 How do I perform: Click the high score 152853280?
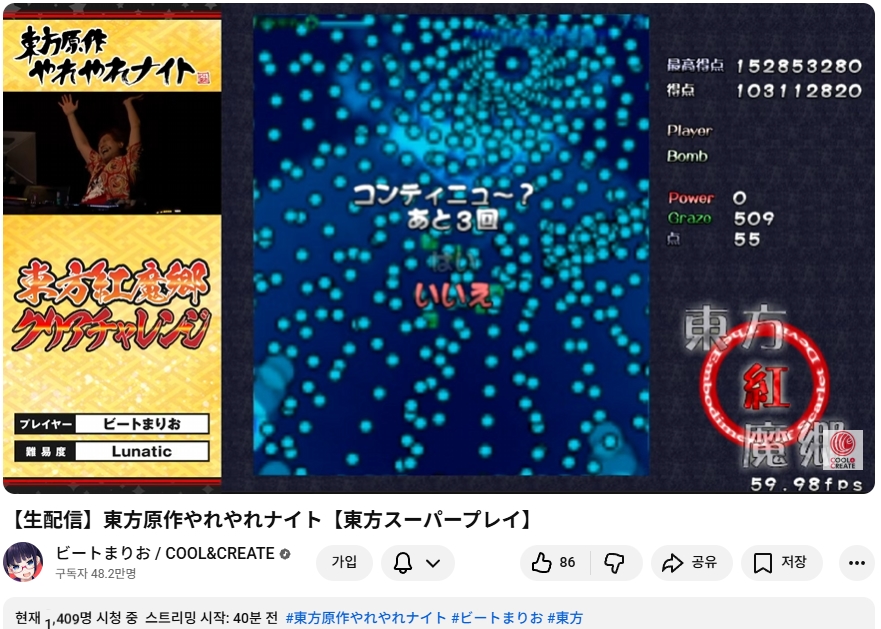(799, 66)
